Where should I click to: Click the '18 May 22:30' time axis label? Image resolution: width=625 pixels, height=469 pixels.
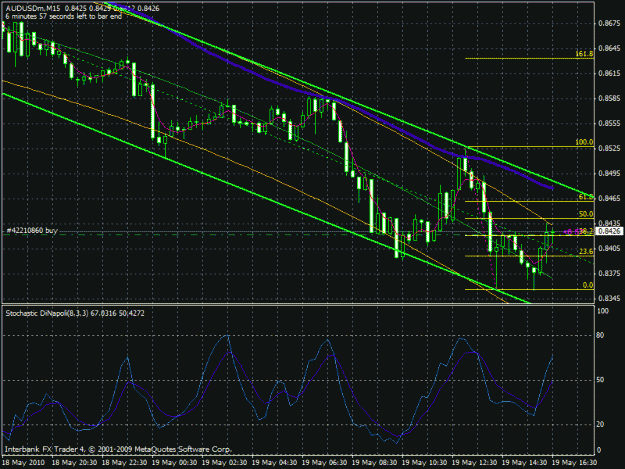tap(124, 463)
